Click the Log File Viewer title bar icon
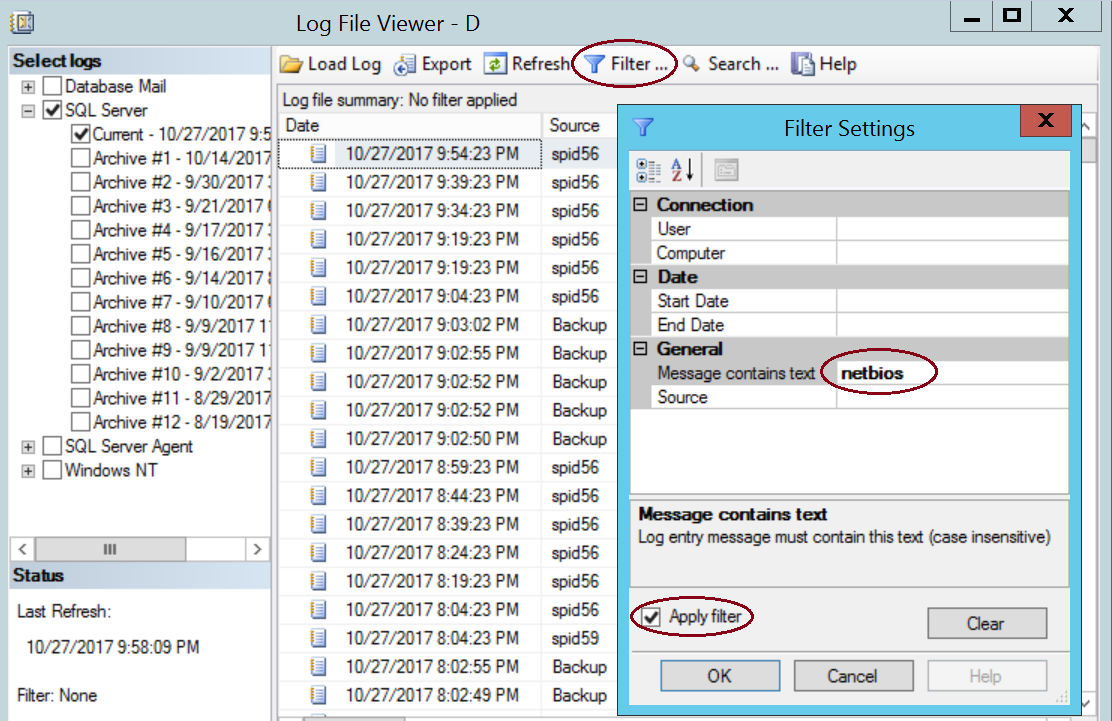 [x=22, y=23]
